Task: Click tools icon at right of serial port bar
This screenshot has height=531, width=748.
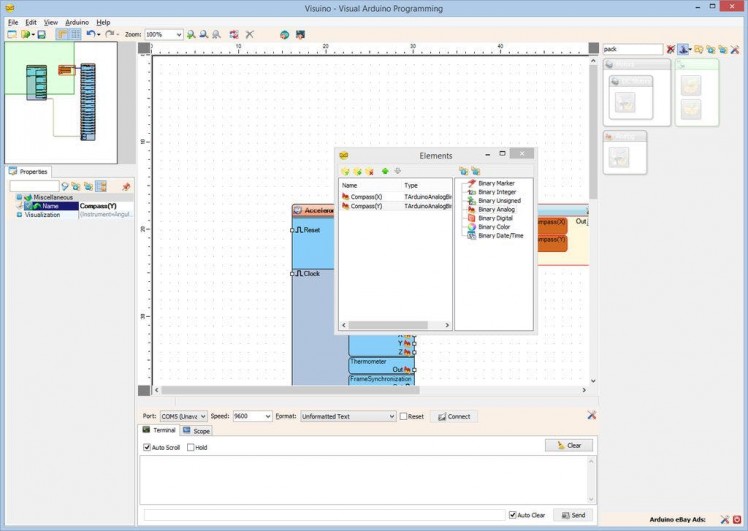Action: [x=592, y=415]
